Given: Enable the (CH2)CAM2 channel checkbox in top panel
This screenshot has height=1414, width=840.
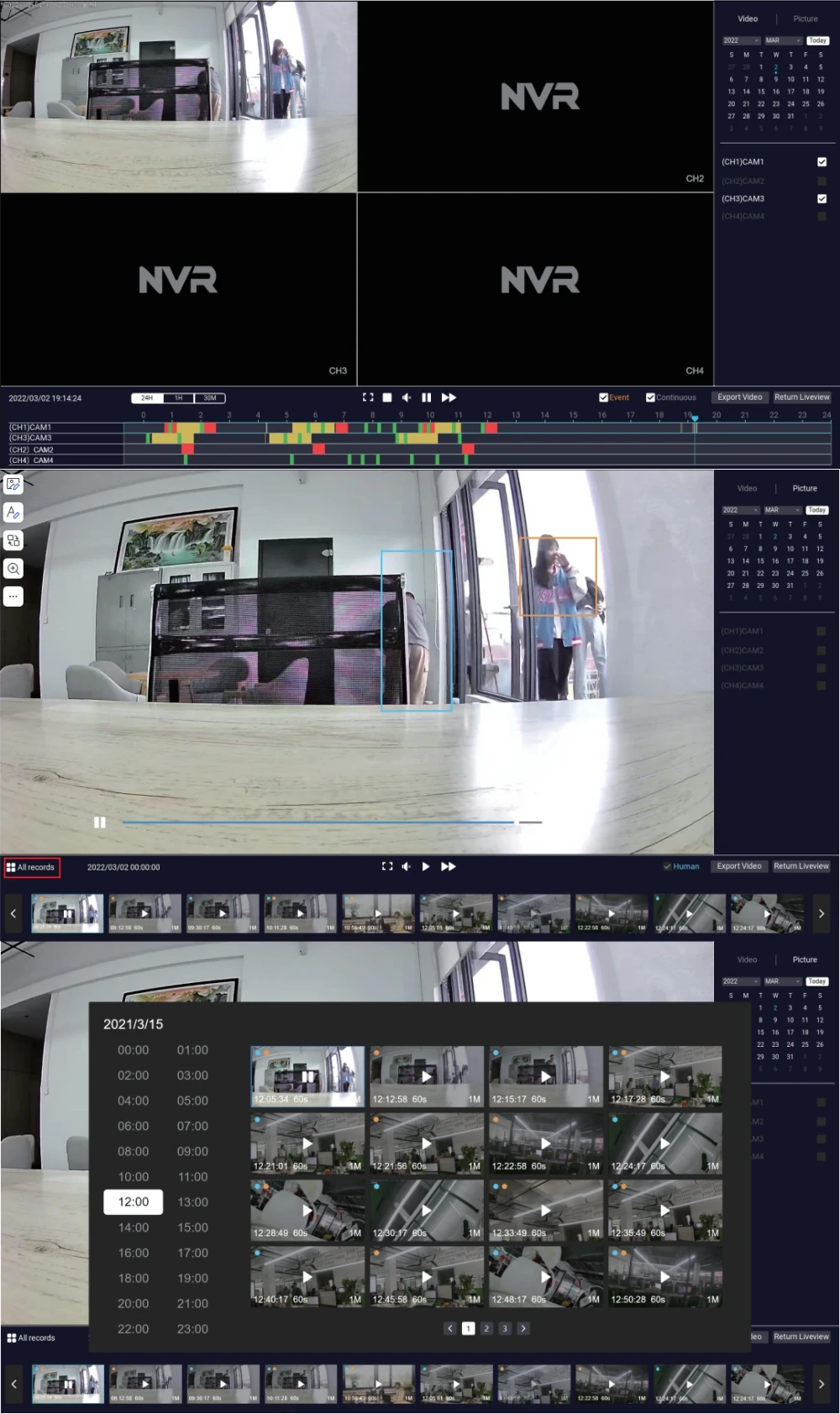Looking at the screenshot, I should [822, 181].
